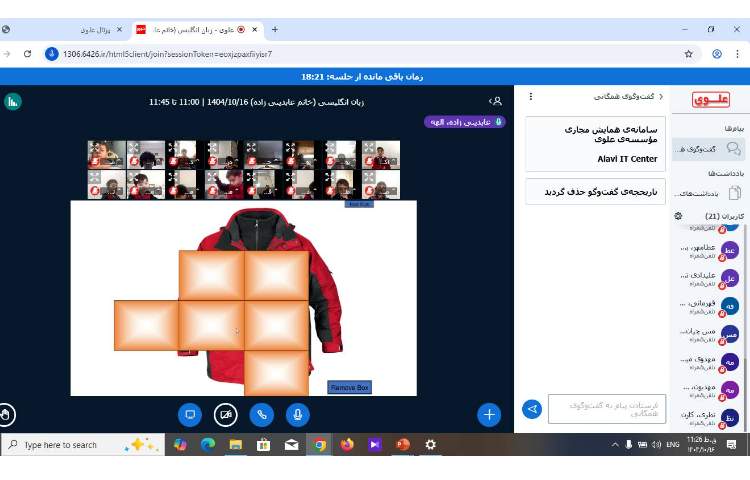Click the talking indicator for the presenter
This screenshot has width=750, height=480.
(x=464, y=122)
